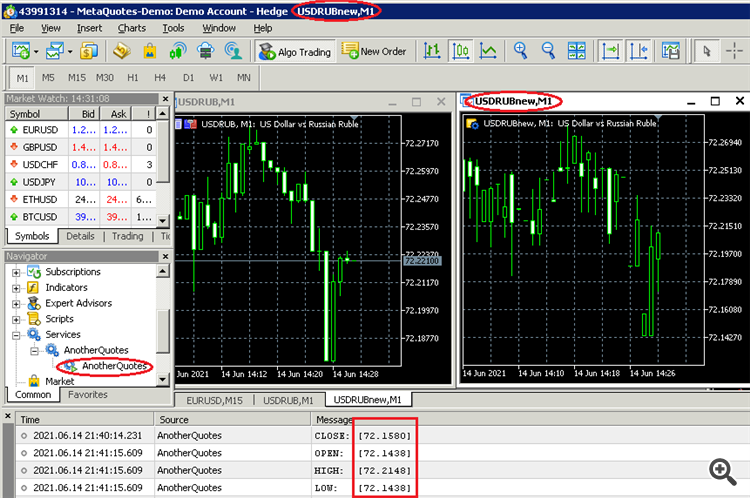Open the new chart toolbar icon

pos(20,51)
